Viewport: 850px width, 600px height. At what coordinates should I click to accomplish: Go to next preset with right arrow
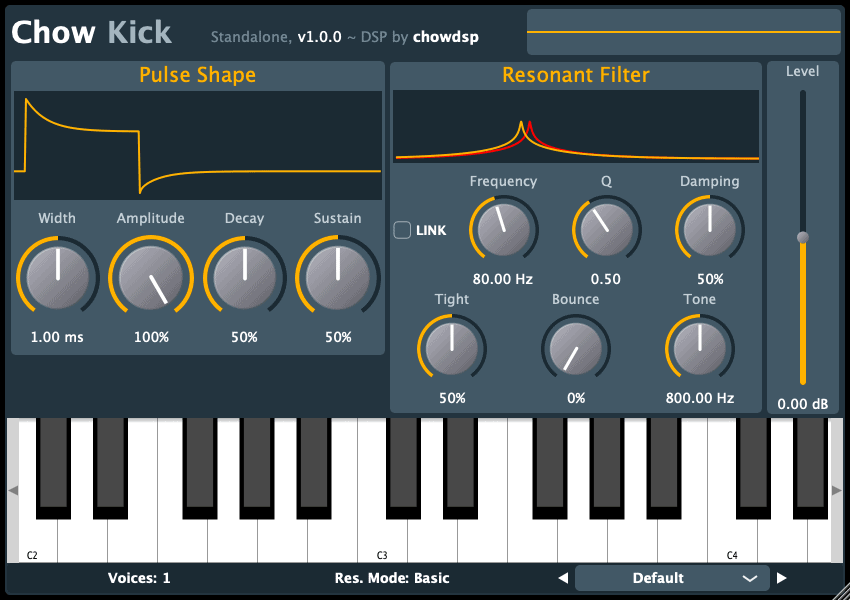pyautogui.click(x=782, y=578)
